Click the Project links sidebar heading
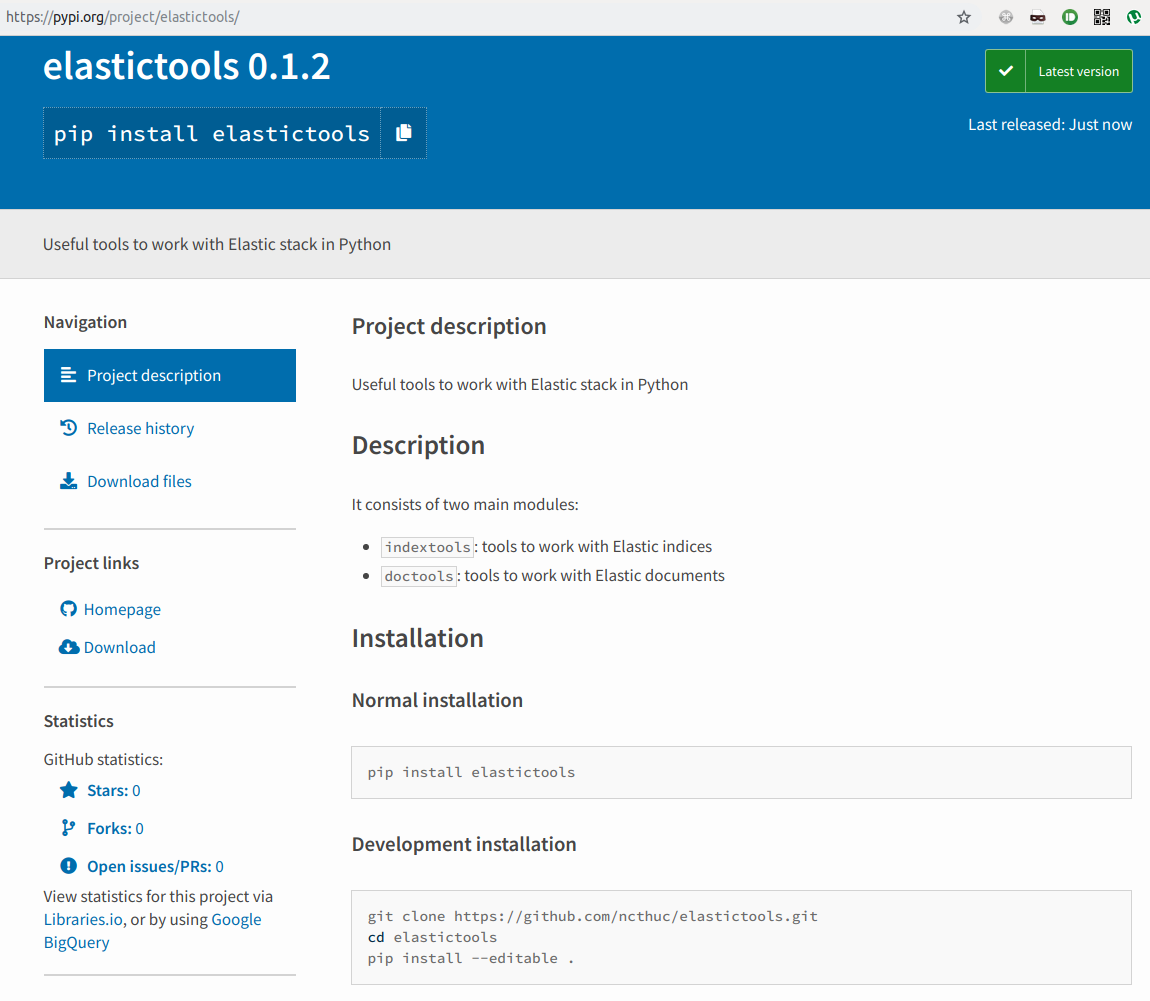This screenshot has width=1150, height=1001. click(x=91, y=563)
